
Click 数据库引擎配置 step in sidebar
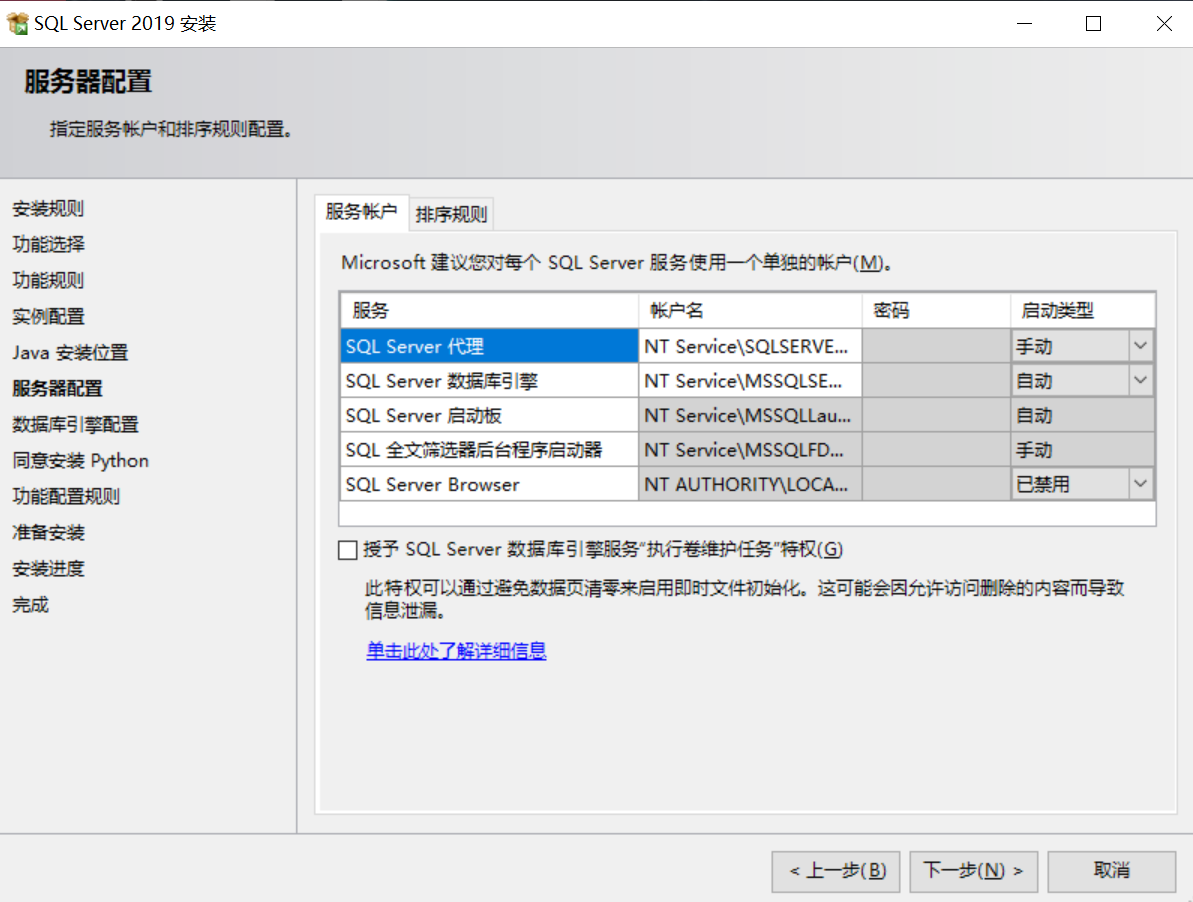[75, 424]
